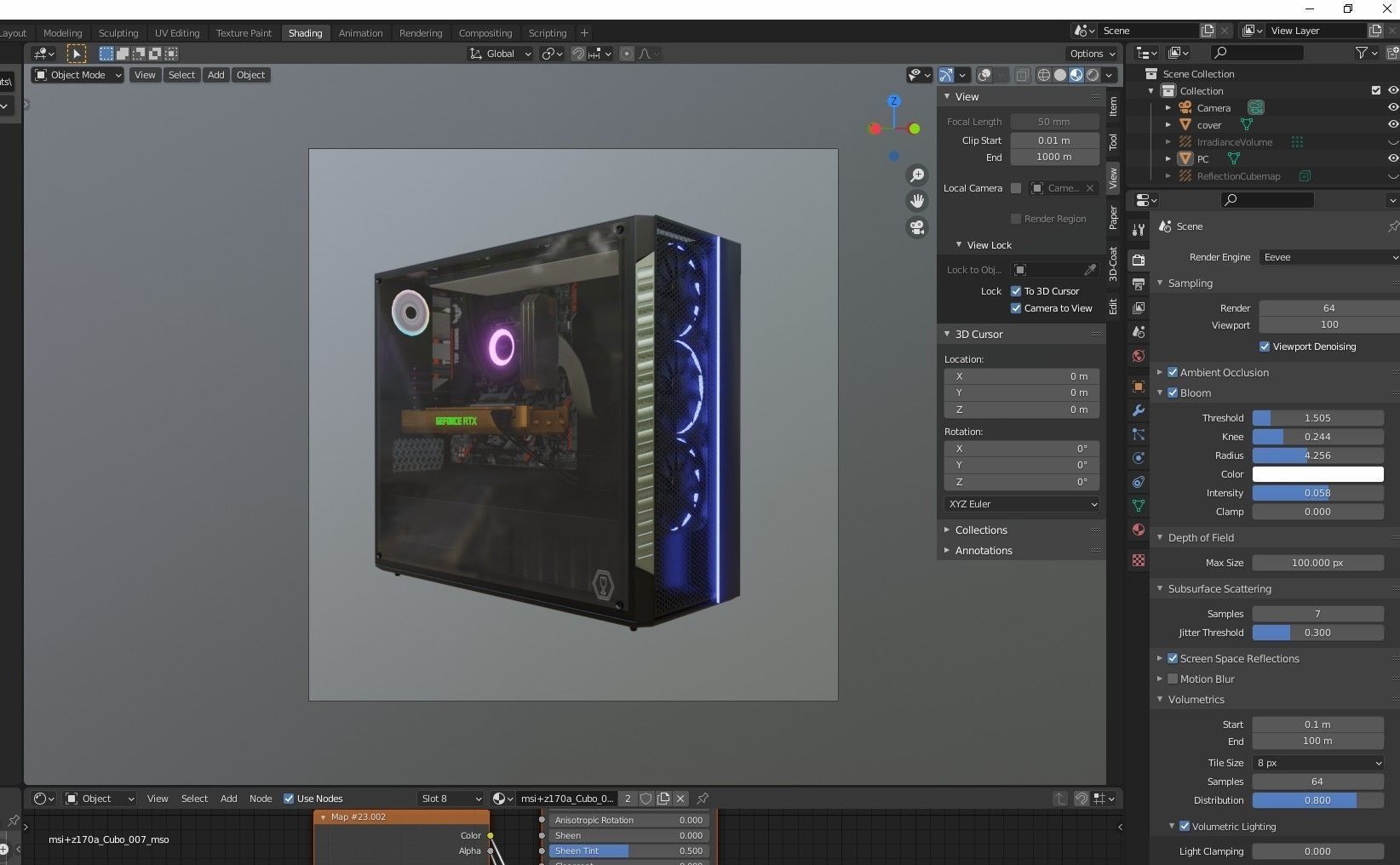
Task: Open the Texture properties checker tab
Action: 1139,560
